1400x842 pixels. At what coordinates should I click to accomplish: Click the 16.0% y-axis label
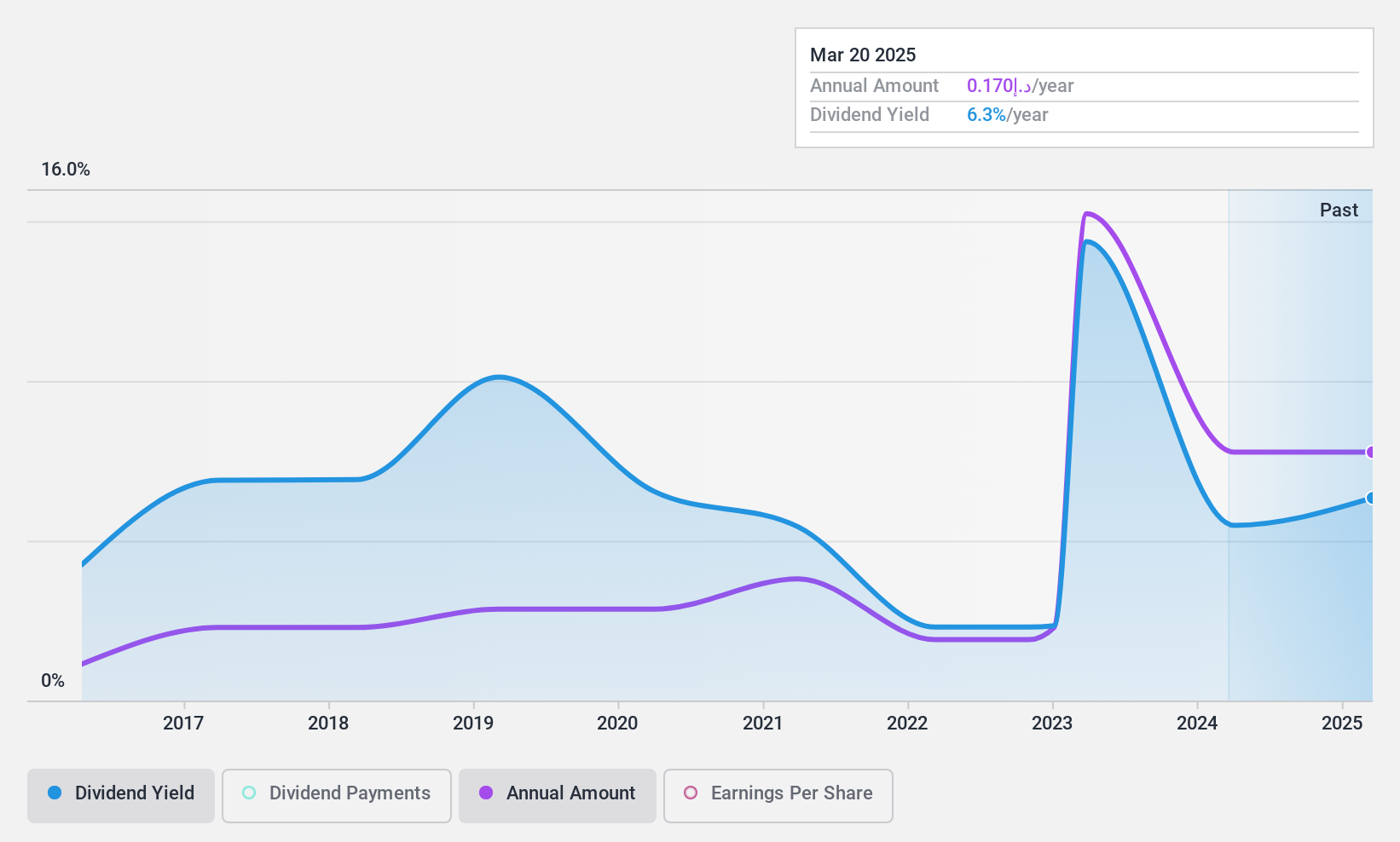66,170
